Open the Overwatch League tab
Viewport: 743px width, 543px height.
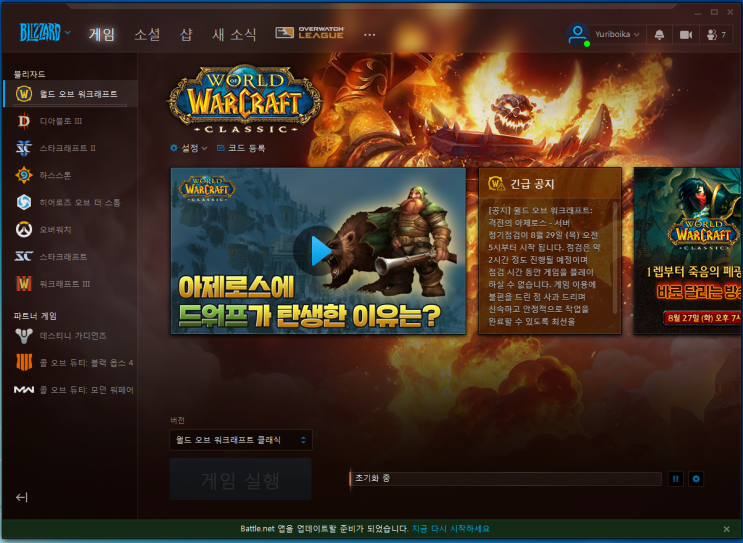309,33
